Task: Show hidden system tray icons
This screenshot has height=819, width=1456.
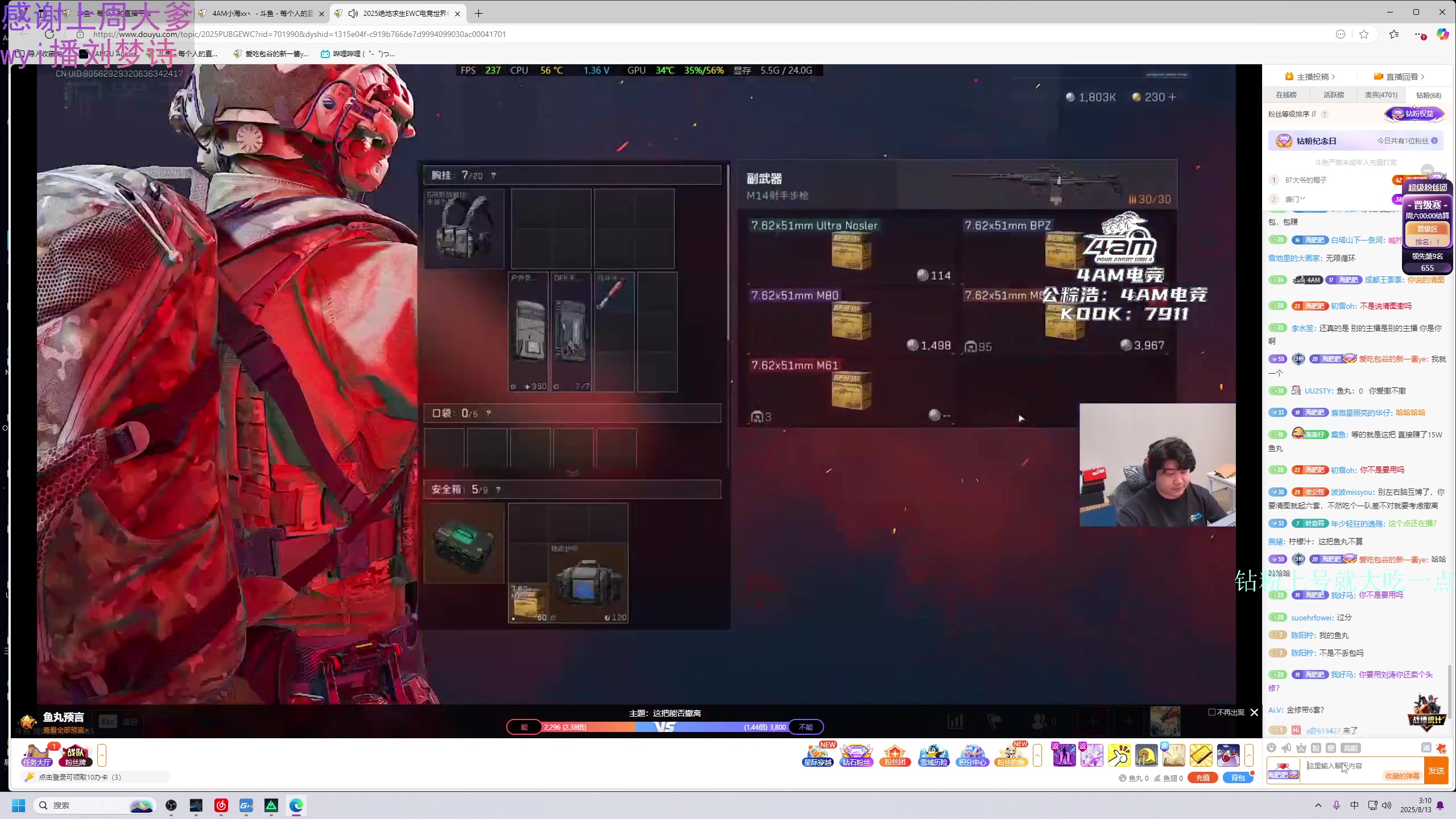Action: [x=1318, y=805]
